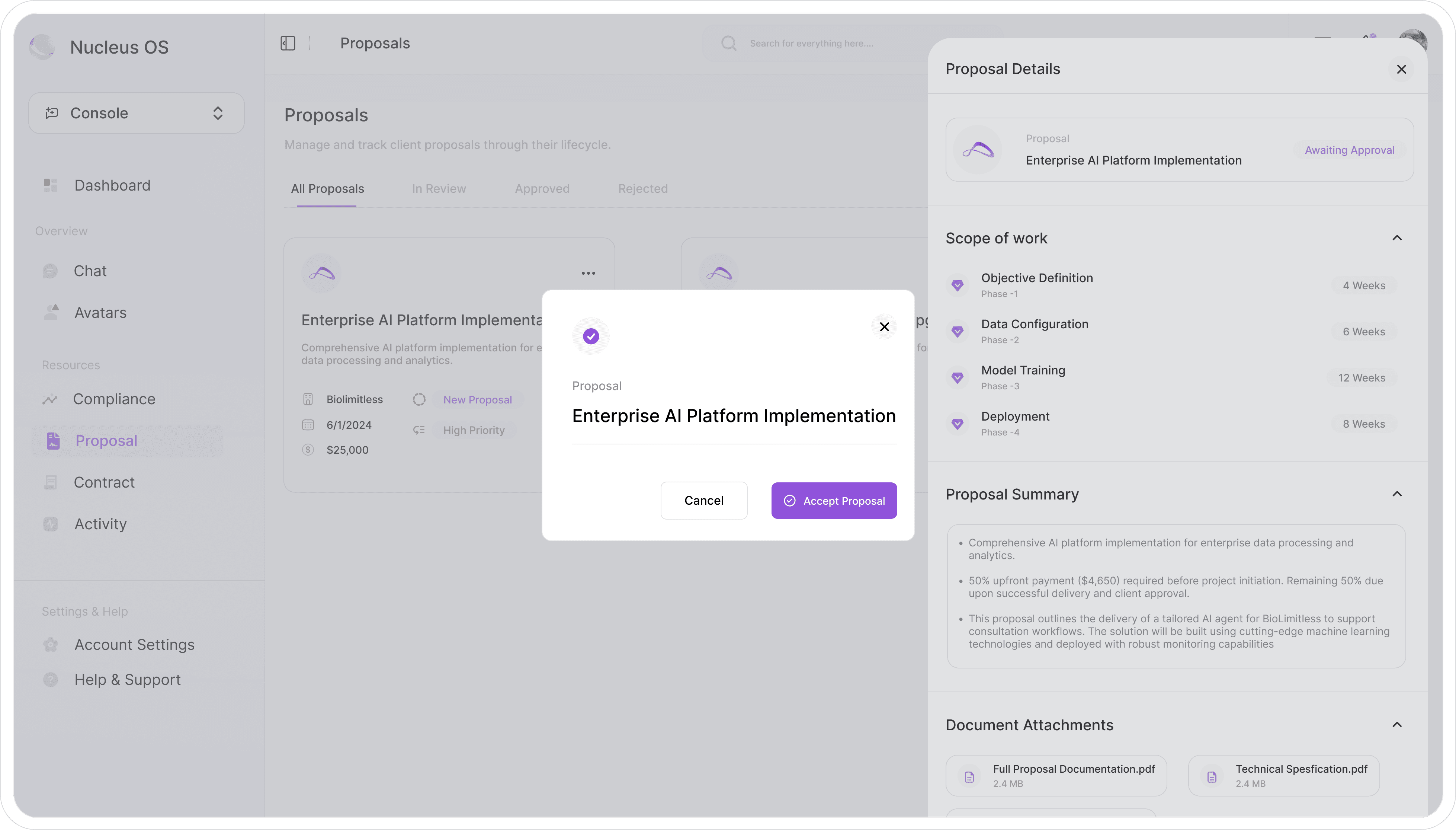This screenshot has height=830, width=1456.
Task: Switch to the Approved tab
Action: coord(542,189)
